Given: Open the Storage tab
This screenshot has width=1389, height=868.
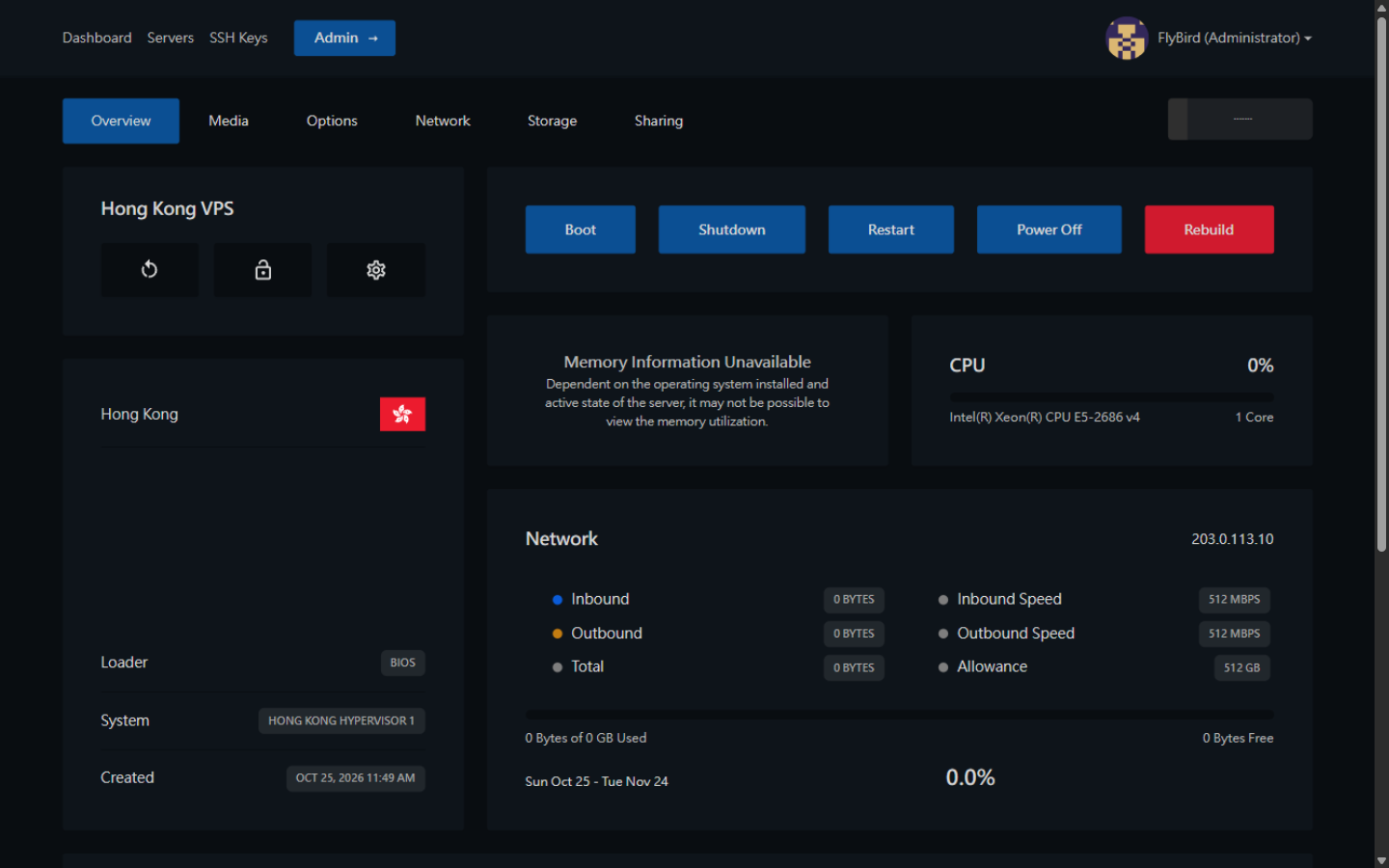Looking at the screenshot, I should point(552,121).
